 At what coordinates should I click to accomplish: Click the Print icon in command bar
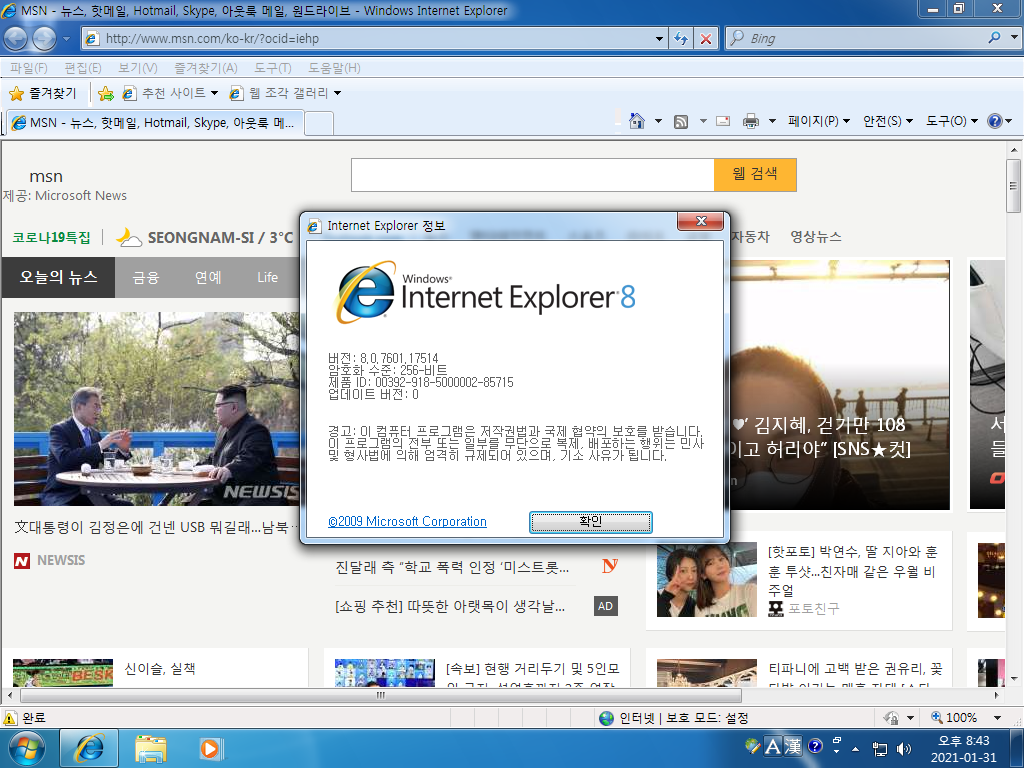pos(751,121)
